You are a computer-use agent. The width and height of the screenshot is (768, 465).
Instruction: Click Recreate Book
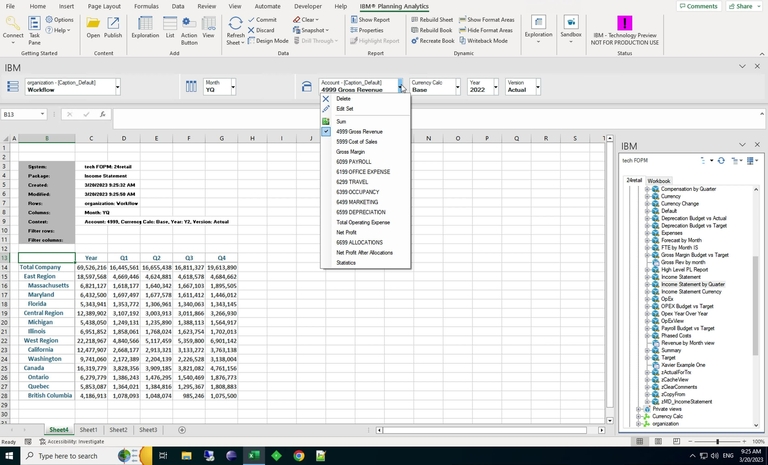click(x=433, y=41)
